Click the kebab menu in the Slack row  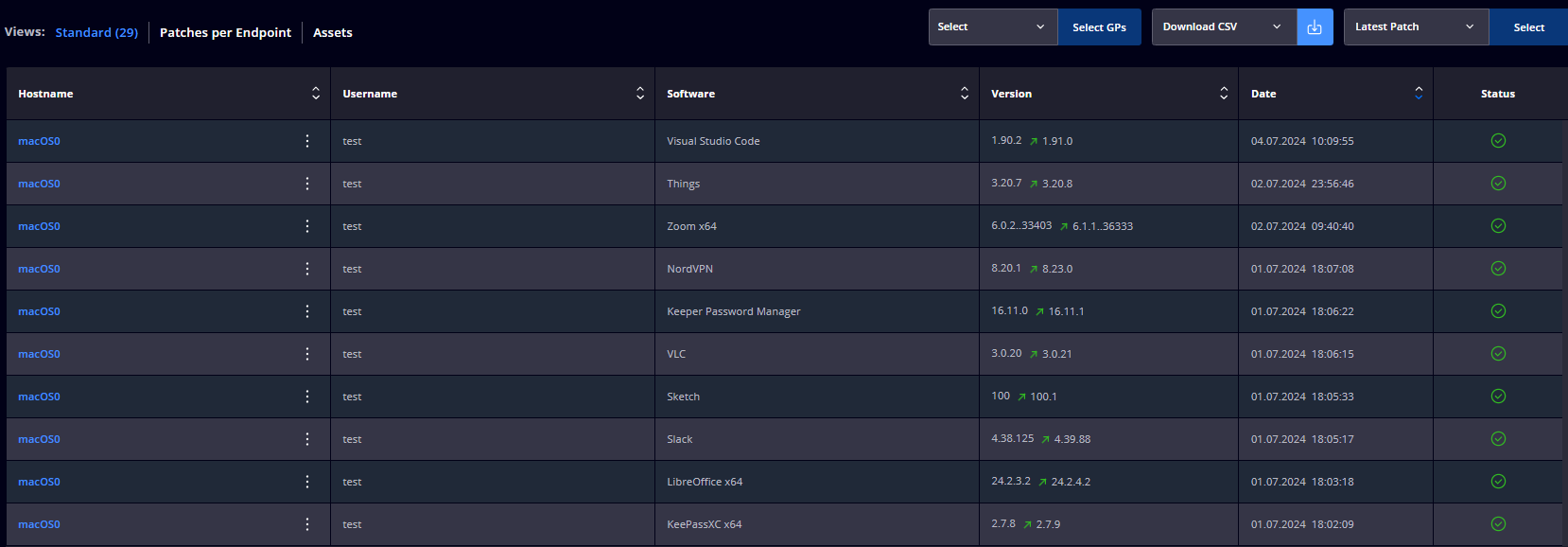[x=307, y=439]
